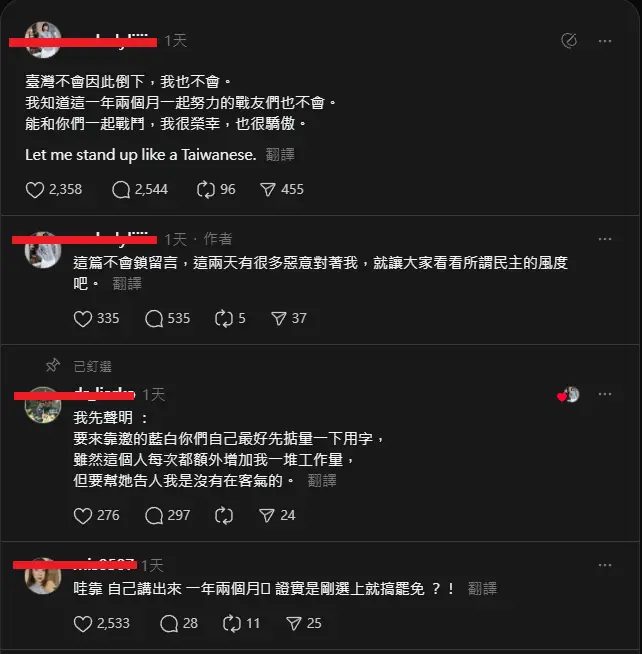This screenshot has height=654, width=642.
Task: Share the last comment with 25 shares
Action: click(294, 624)
